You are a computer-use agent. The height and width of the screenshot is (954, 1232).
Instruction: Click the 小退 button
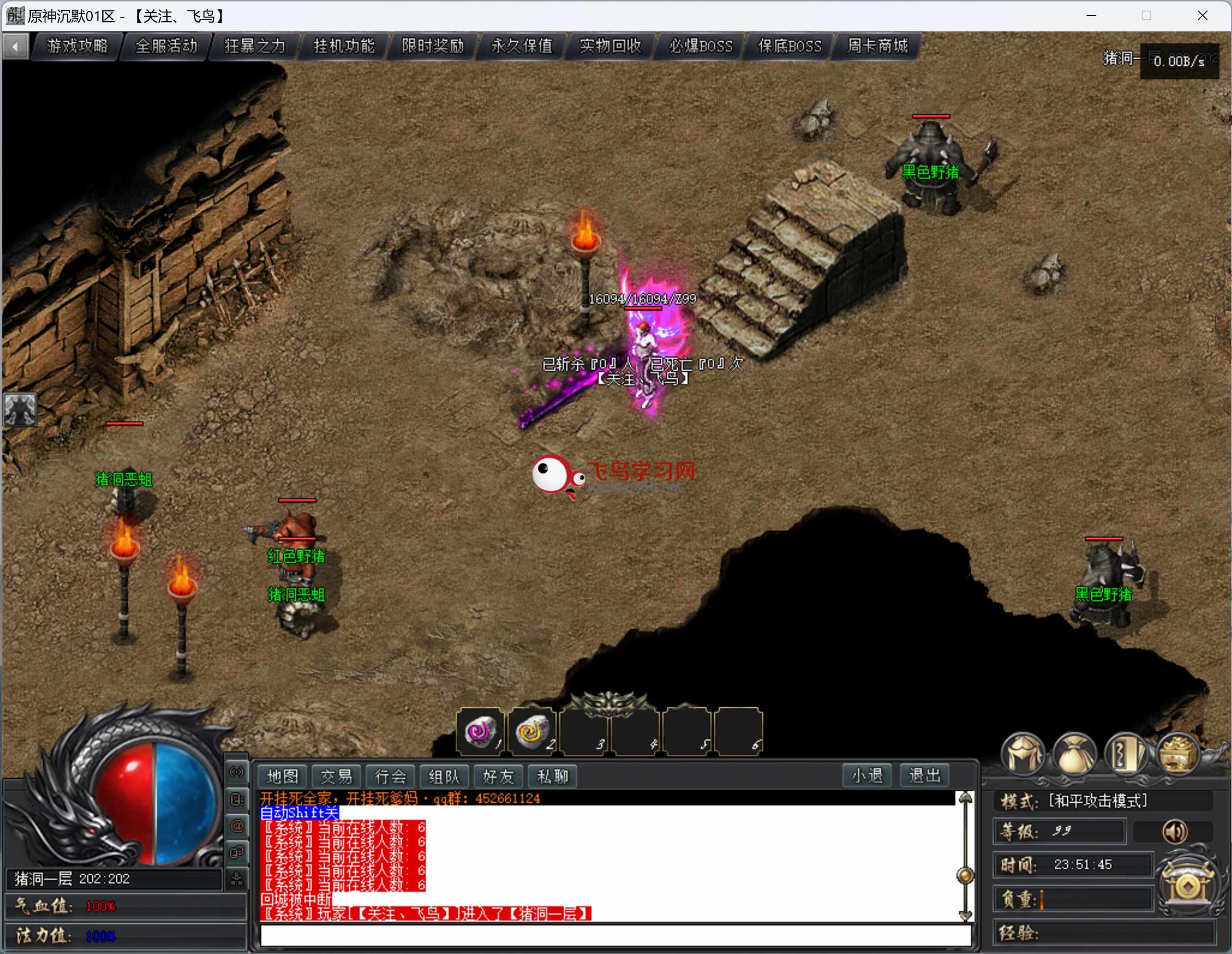click(866, 776)
